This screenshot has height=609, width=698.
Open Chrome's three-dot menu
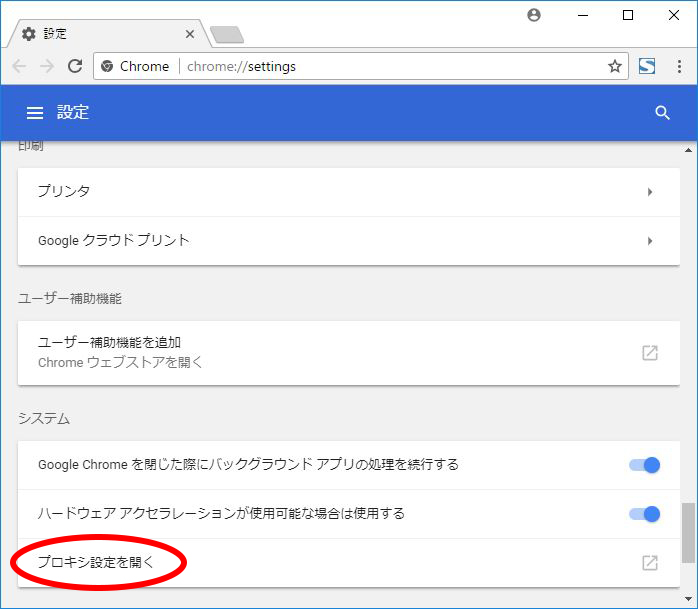point(679,66)
